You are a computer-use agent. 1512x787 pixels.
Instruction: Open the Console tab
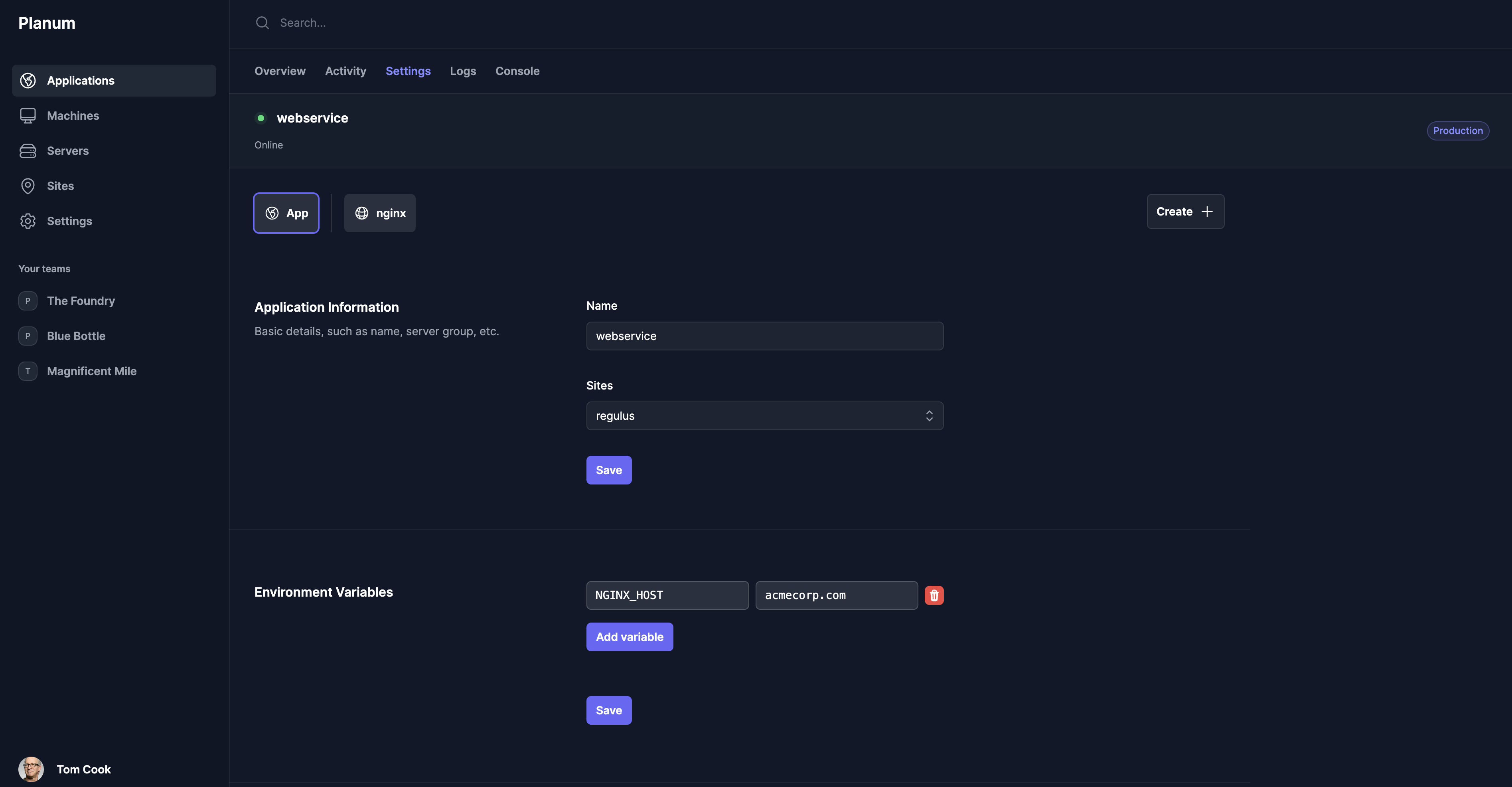517,71
